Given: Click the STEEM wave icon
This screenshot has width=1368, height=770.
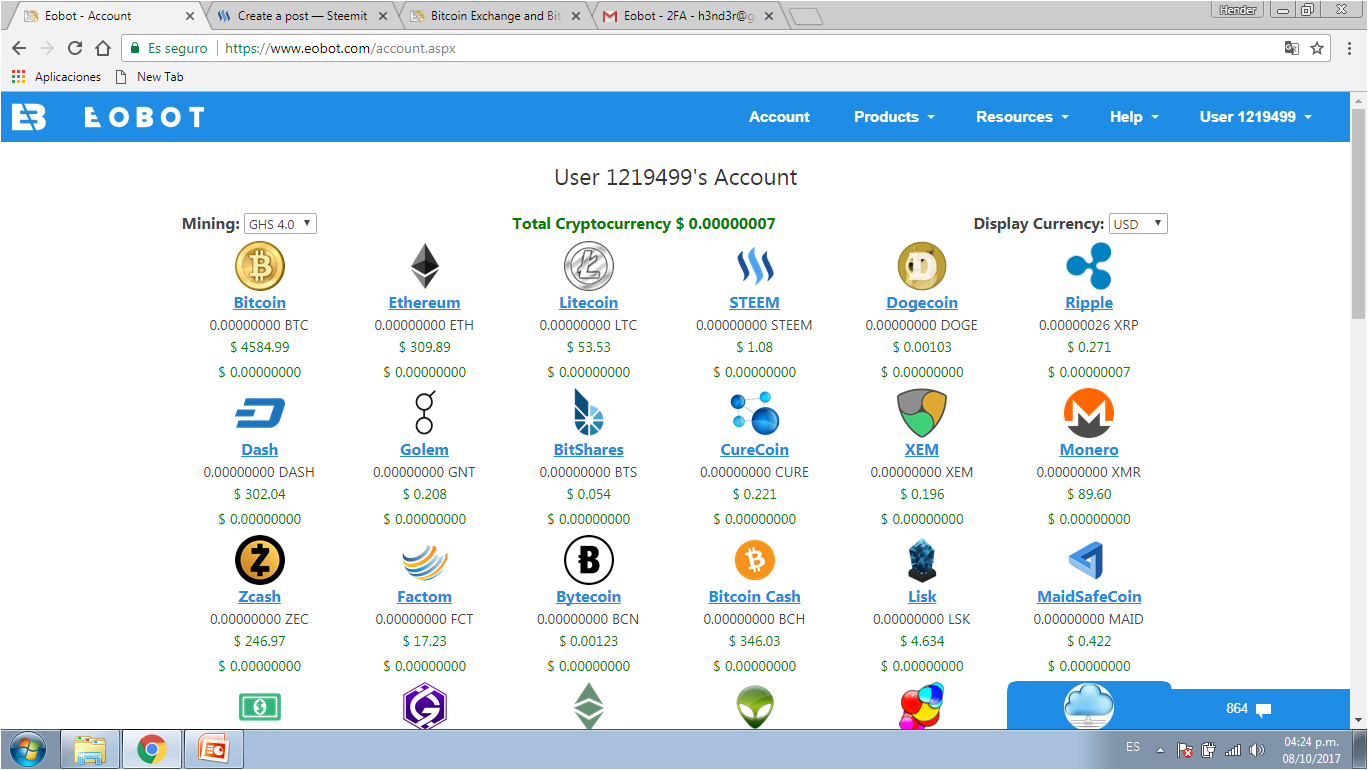Looking at the screenshot, I should [x=755, y=266].
